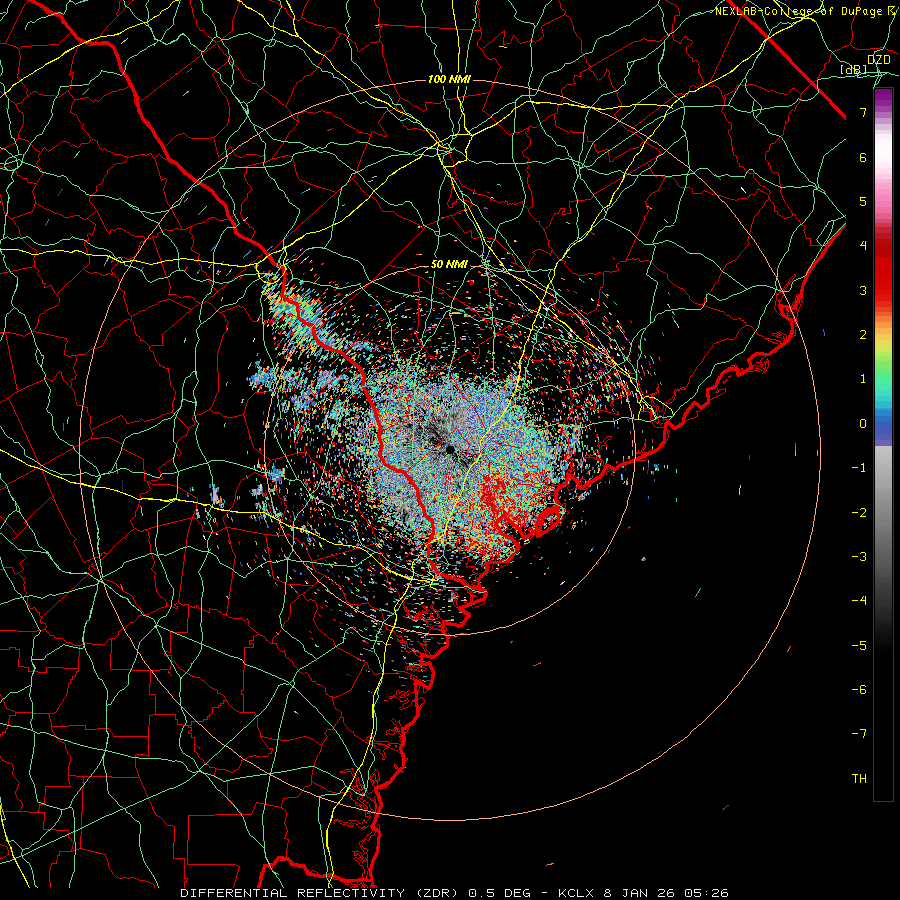Screen dimensions: 900x900
Task: Click the "0" label on the color scale
Action: (863, 424)
